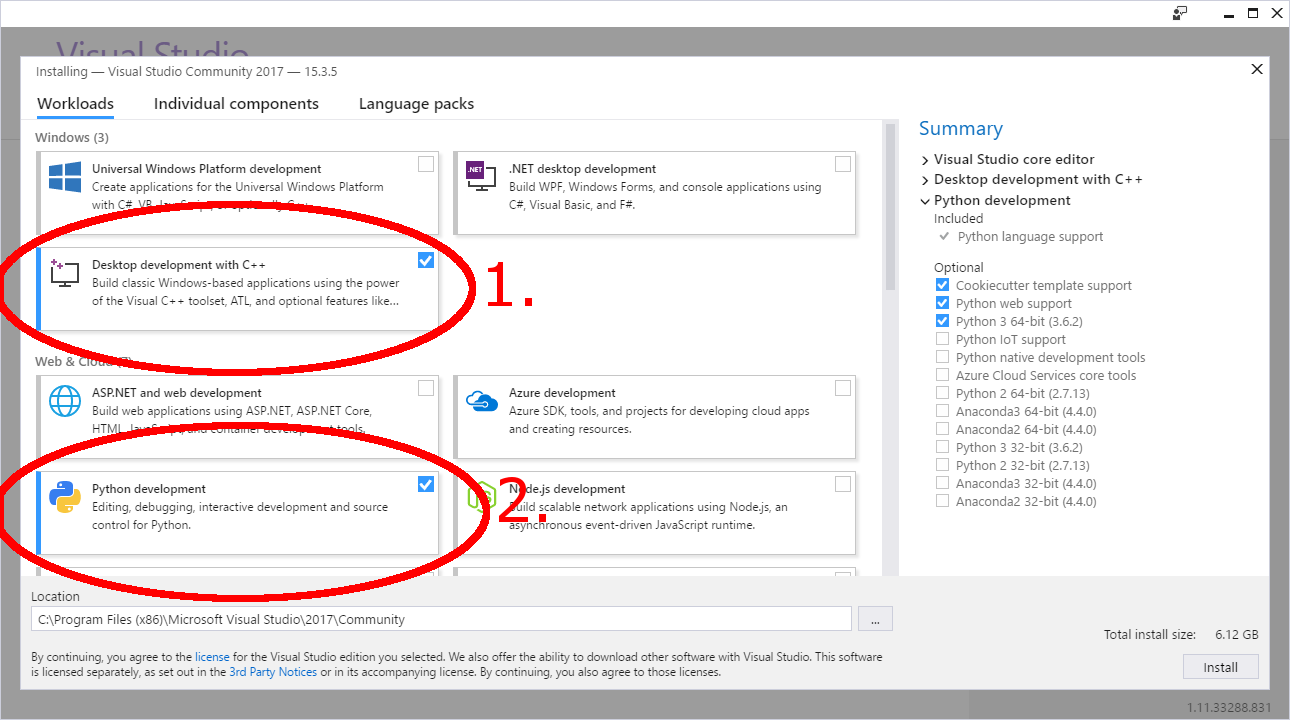
Task: Uncheck Python web support option
Action: pyautogui.click(x=942, y=303)
